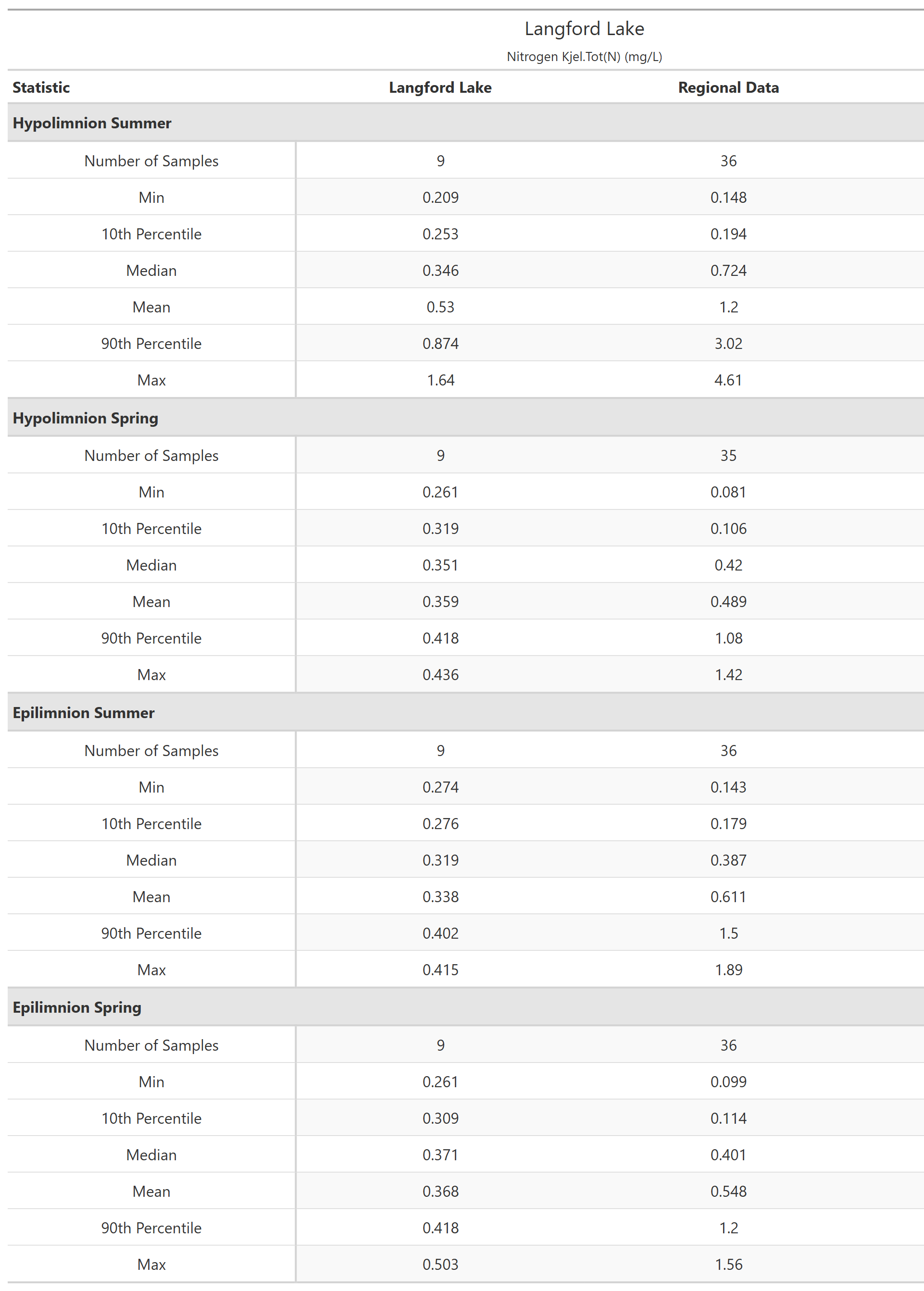Click the Regional Data column header
The height and width of the screenshot is (1291, 924).
728,87
